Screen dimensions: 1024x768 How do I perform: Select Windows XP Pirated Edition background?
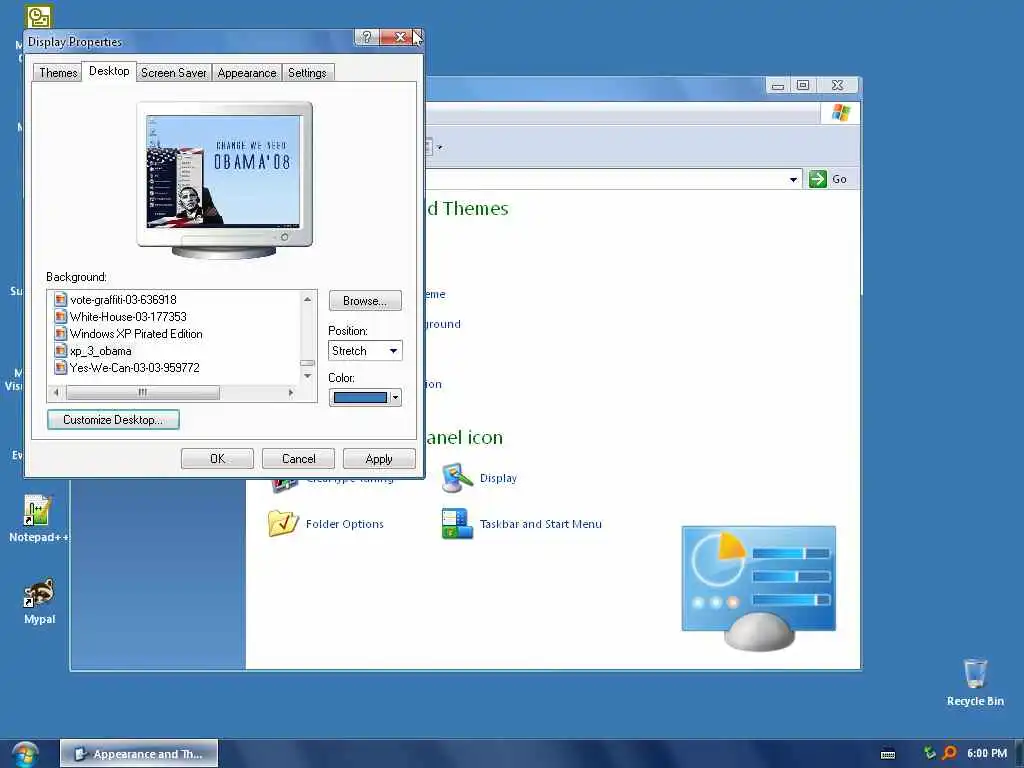tap(136, 334)
